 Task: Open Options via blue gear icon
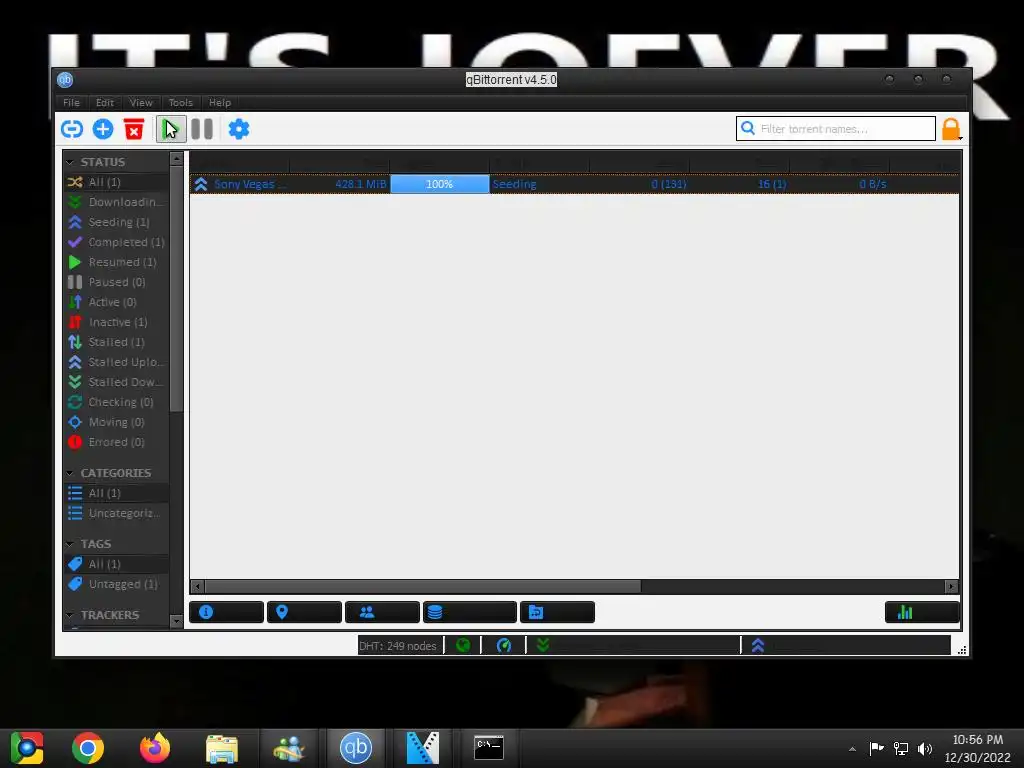pyautogui.click(x=238, y=129)
